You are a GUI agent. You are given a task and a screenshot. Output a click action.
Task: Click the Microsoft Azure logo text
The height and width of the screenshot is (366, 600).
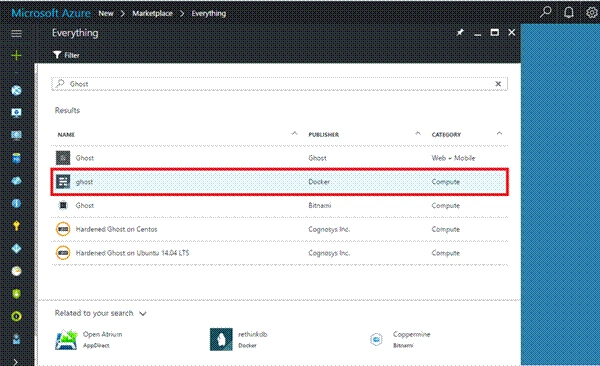coord(51,13)
